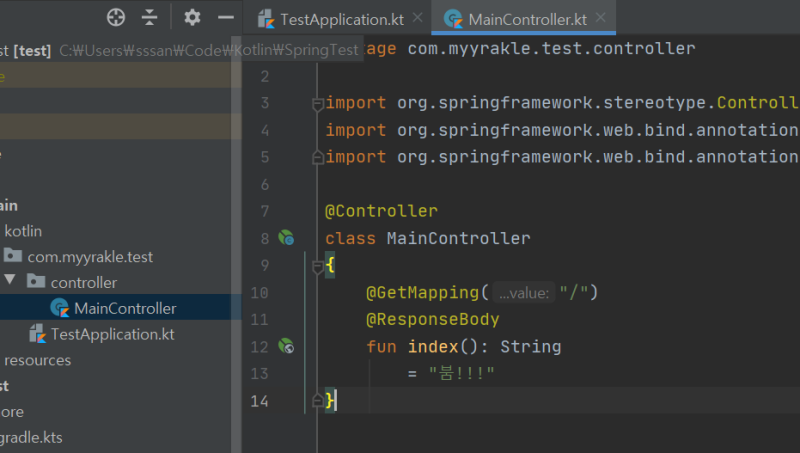Close the MainController.kt tab

click(x=600, y=19)
